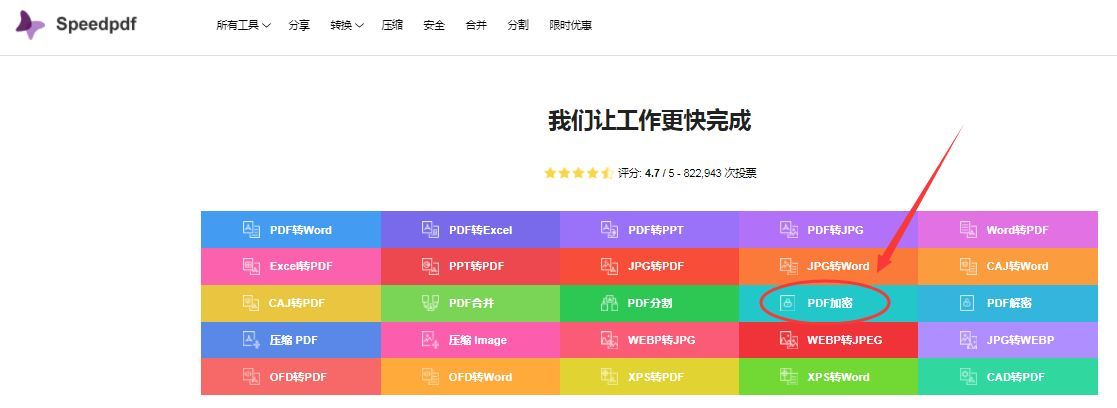Click the WEBP转JPEG tile icon
This screenshot has width=1117, height=408.
(789, 340)
